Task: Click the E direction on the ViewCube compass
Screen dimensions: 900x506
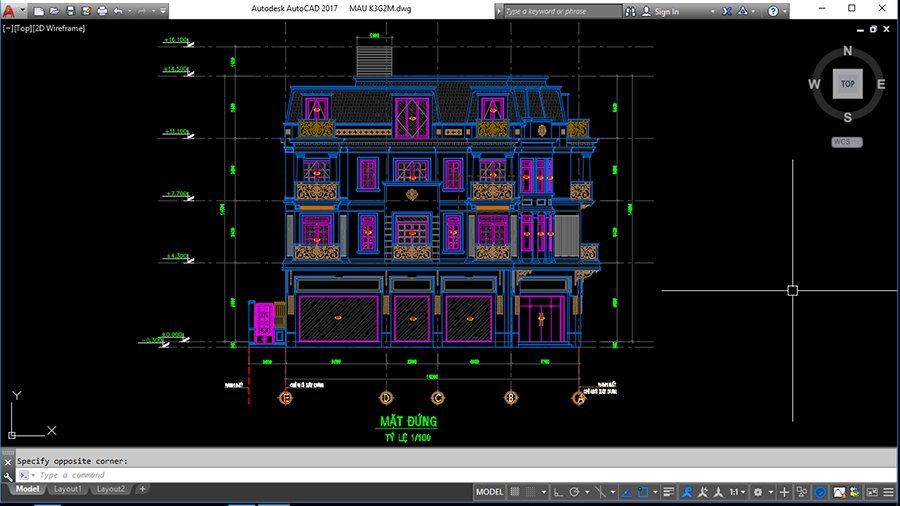Action: coord(881,84)
